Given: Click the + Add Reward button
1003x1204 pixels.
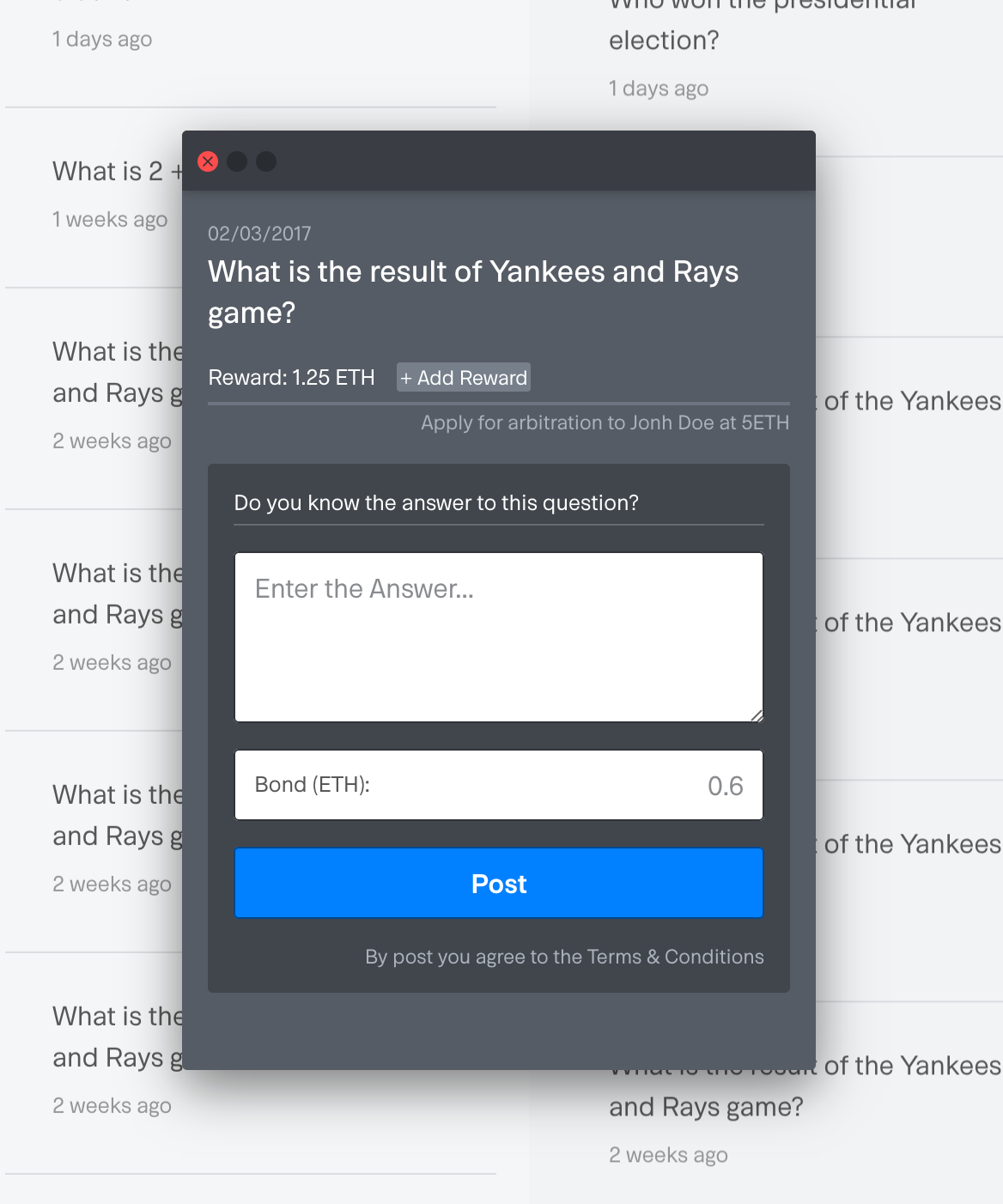Looking at the screenshot, I should pos(464,377).
